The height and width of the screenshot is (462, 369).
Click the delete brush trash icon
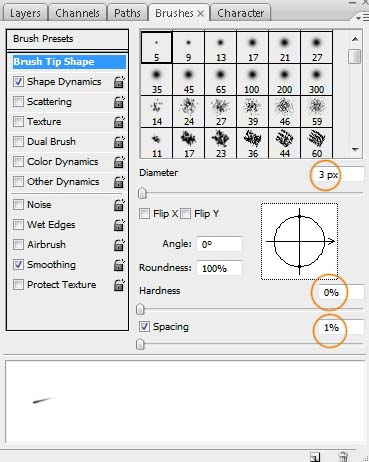click(x=343, y=456)
